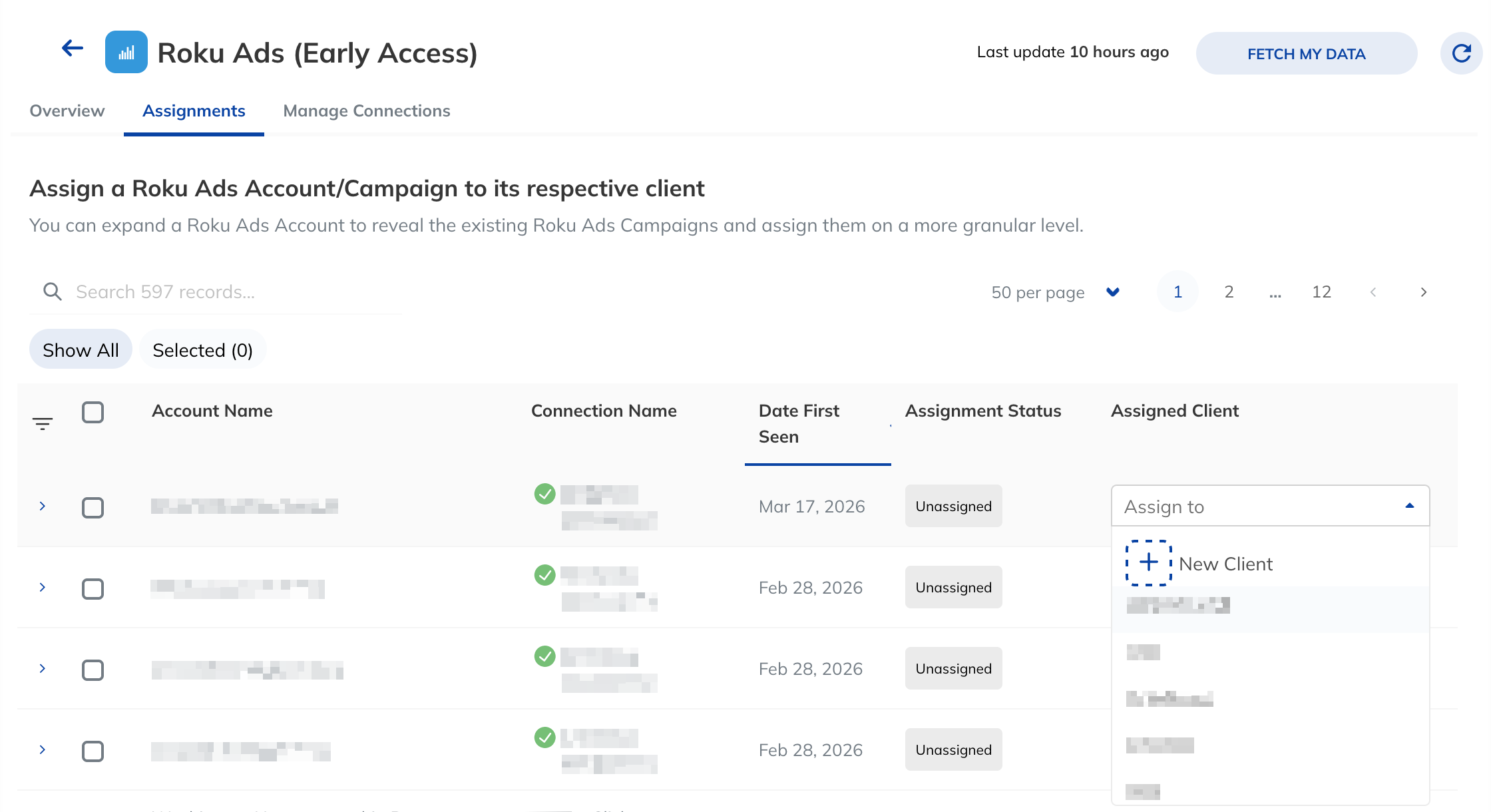
Task: Sort by Account Name column header
Action: pos(212,411)
